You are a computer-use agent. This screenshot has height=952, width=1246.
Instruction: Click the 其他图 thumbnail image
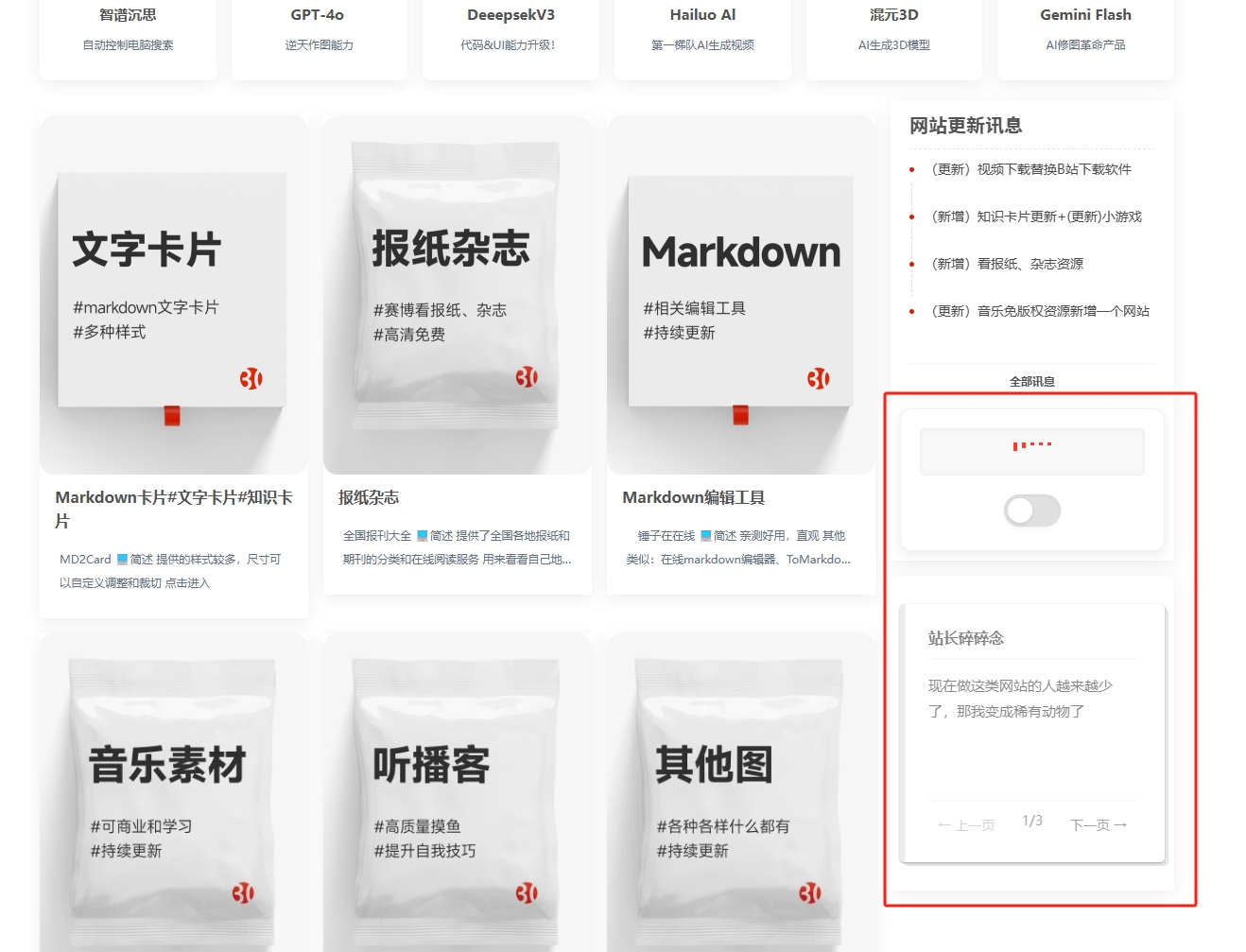(741, 792)
